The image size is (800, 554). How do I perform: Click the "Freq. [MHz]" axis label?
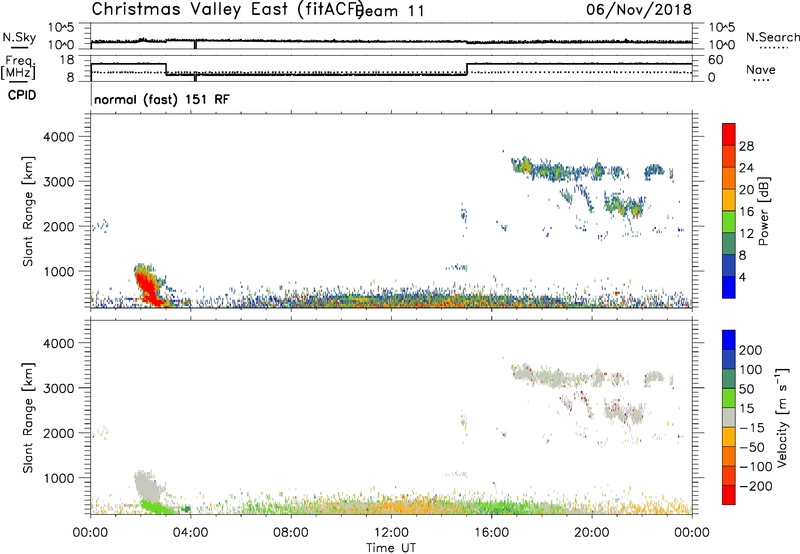point(18,67)
